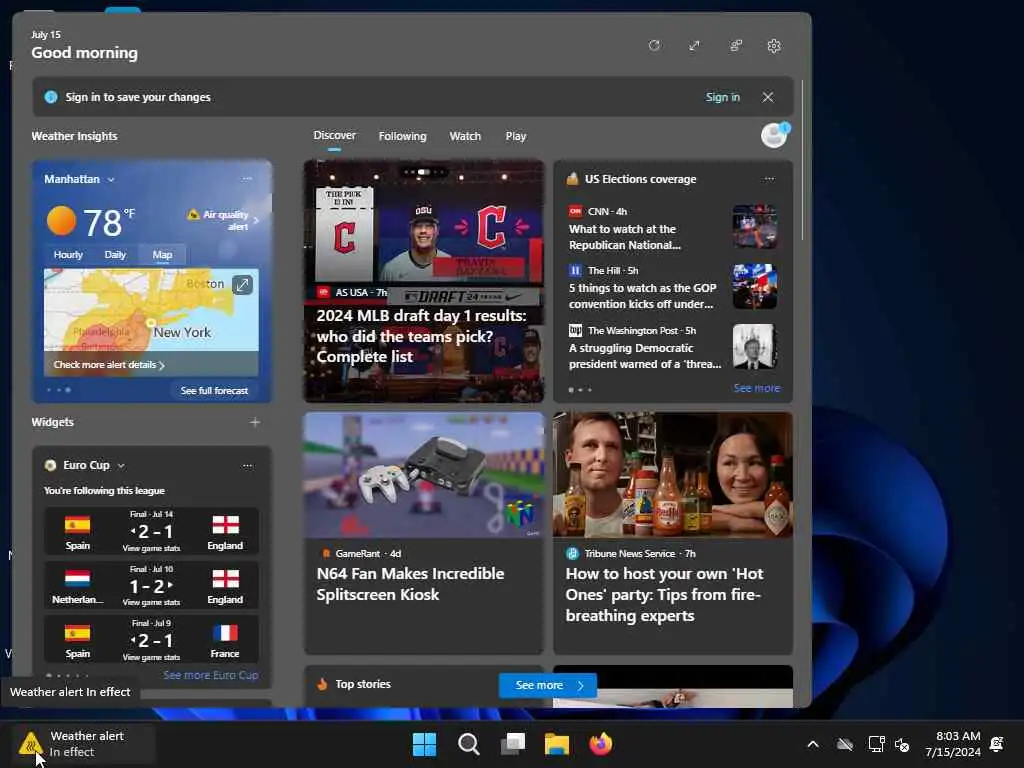Click the Sign in link

click(722, 97)
